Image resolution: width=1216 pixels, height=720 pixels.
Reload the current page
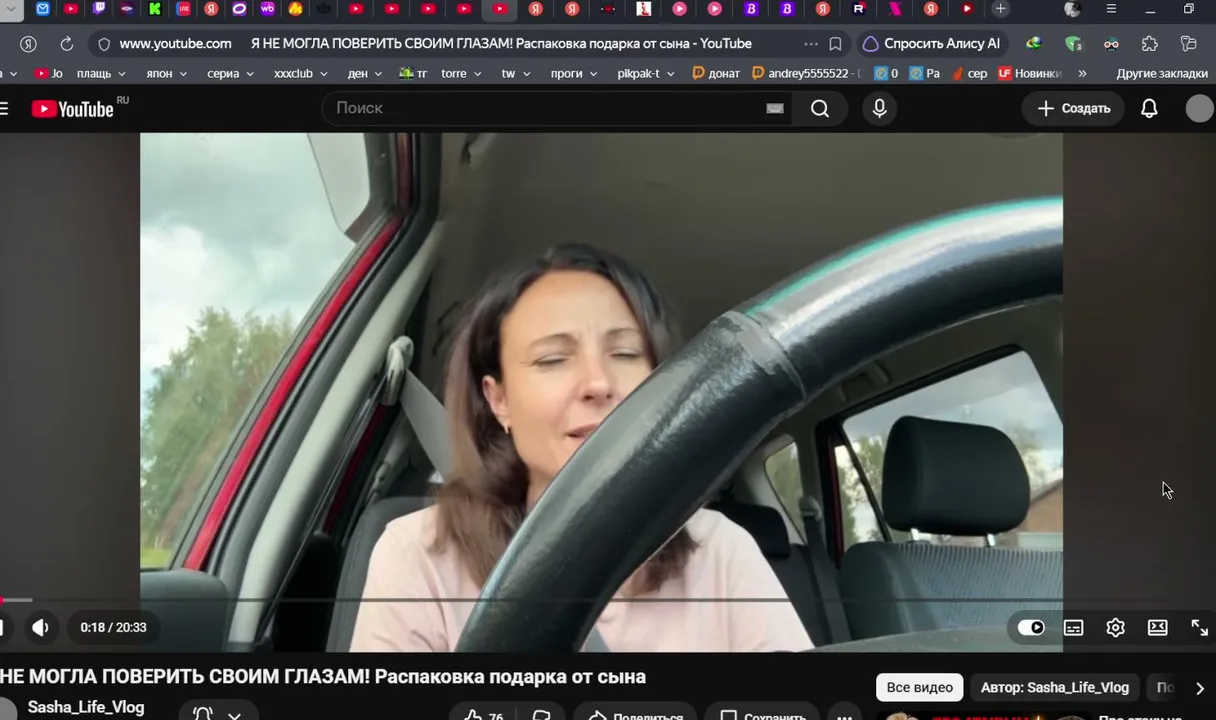[x=67, y=44]
